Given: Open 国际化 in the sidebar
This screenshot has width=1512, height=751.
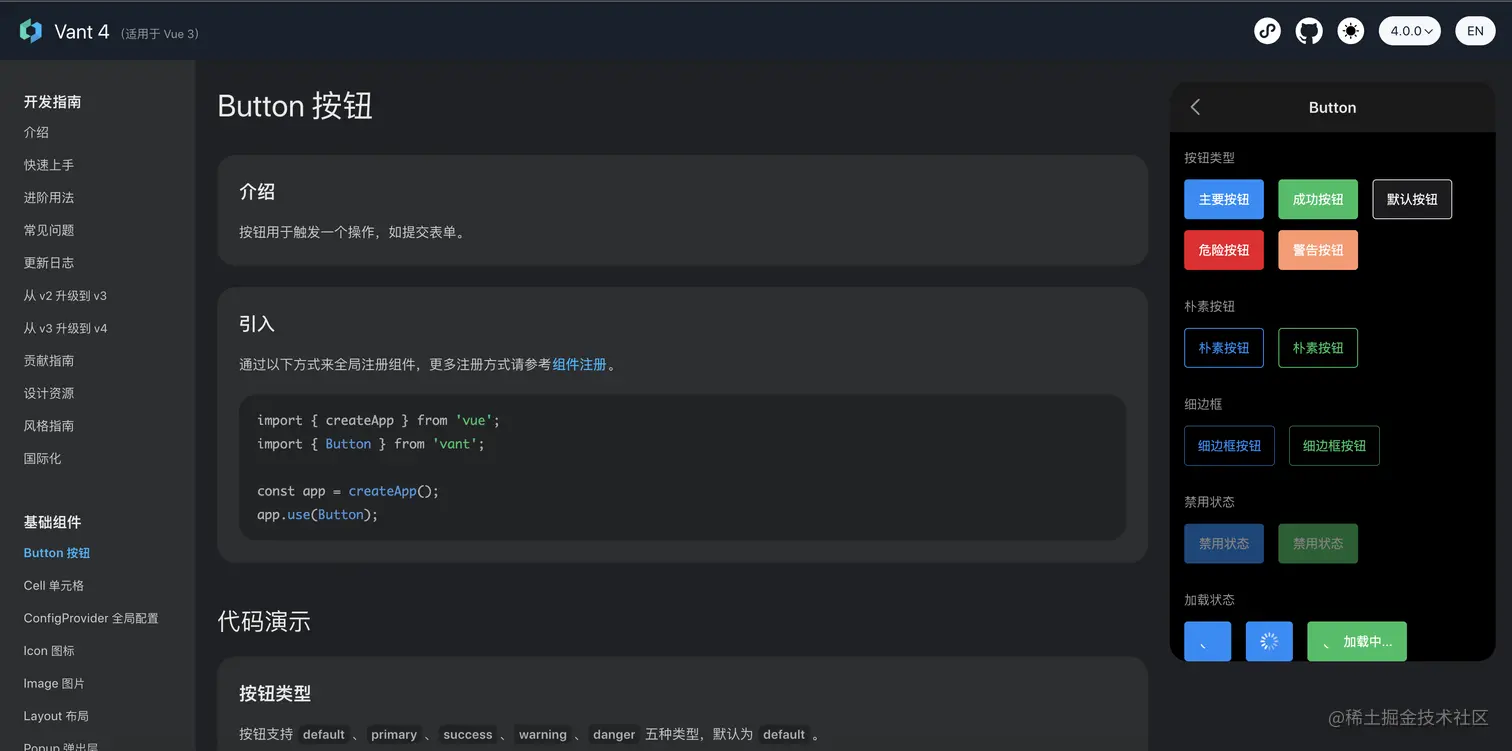Looking at the screenshot, I should [x=43, y=458].
